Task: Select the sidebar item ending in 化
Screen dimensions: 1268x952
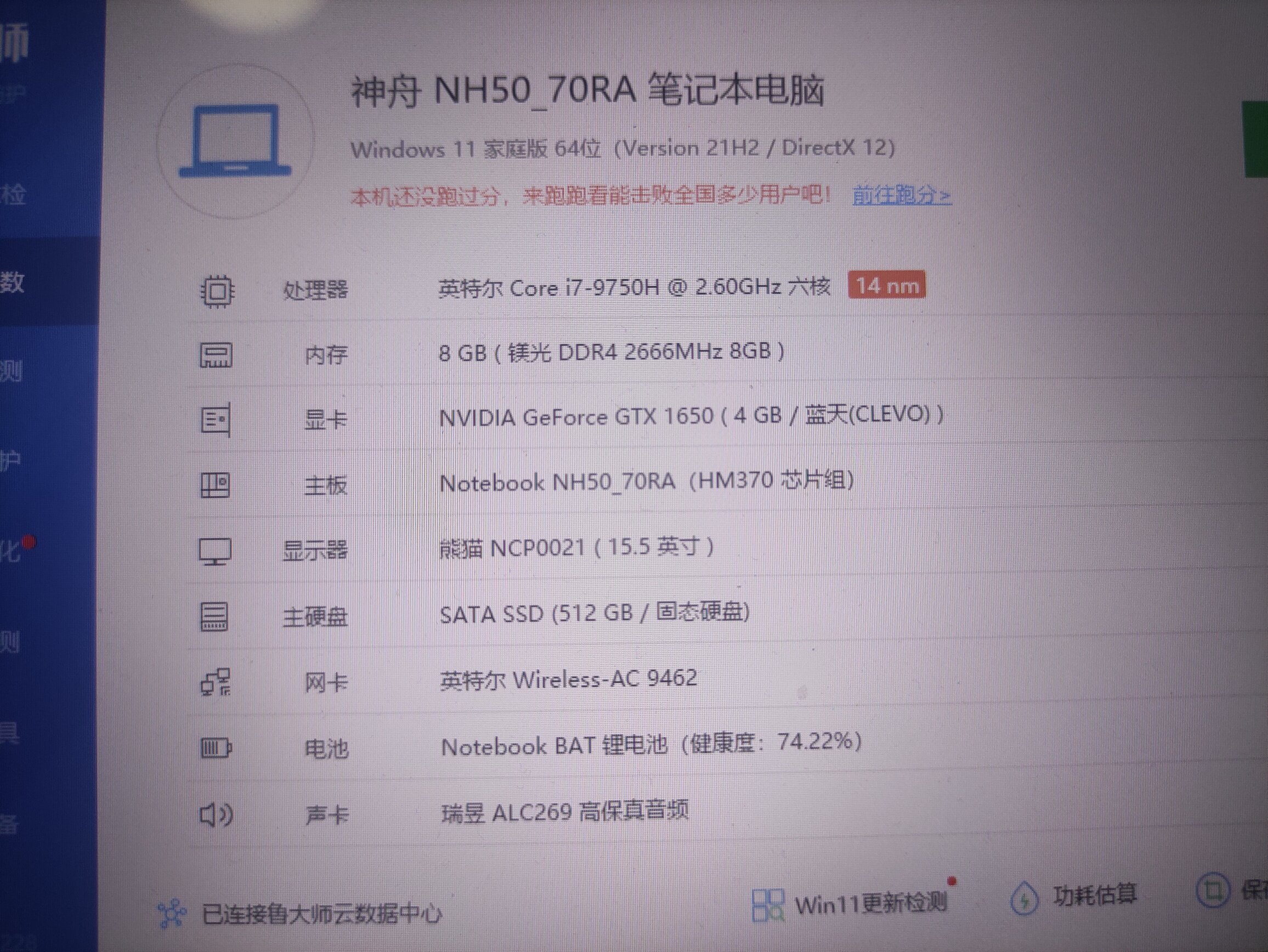Action: click(12, 551)
